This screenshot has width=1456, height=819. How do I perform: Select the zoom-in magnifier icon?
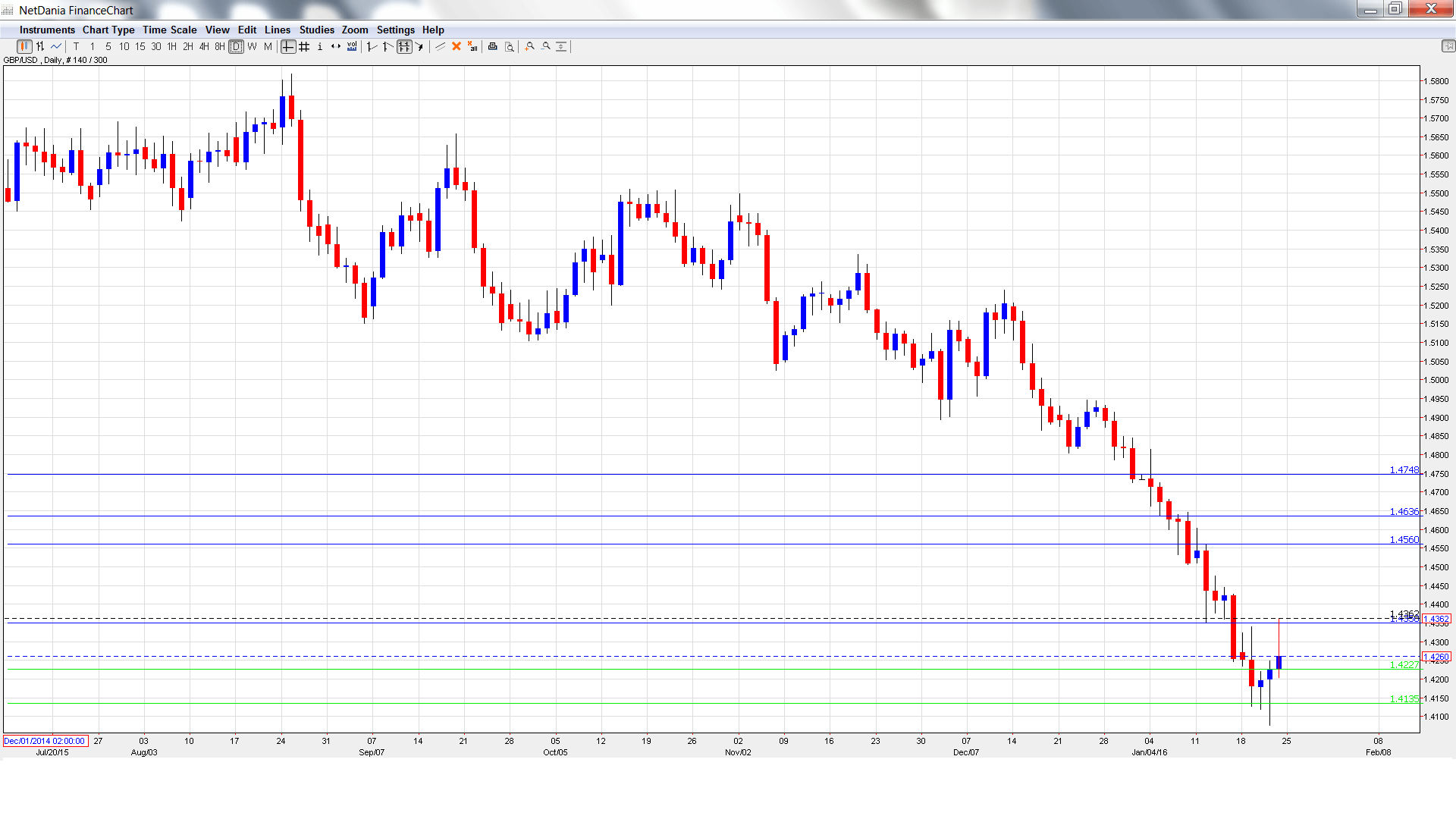(529, 46)
